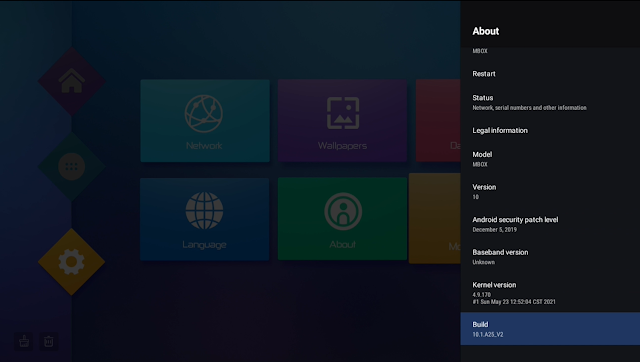
Task: Select the Version 10 entry
Action: click(x=550, y=191)
